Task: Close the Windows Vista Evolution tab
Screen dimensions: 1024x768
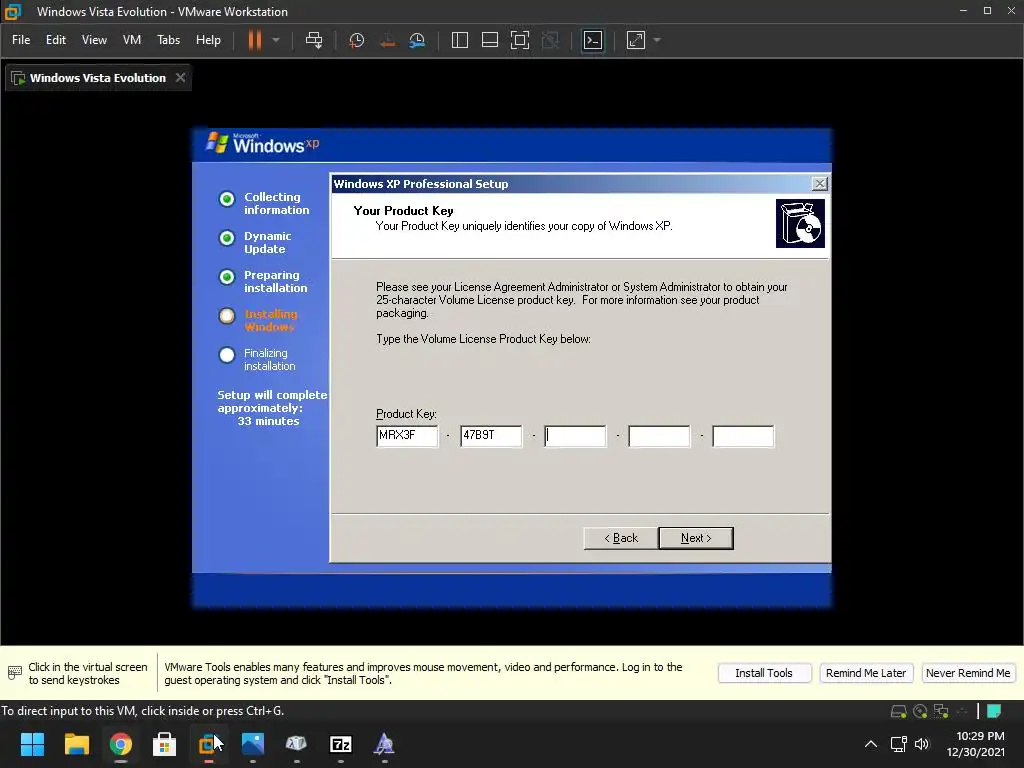Action: [x=180, y=78]
